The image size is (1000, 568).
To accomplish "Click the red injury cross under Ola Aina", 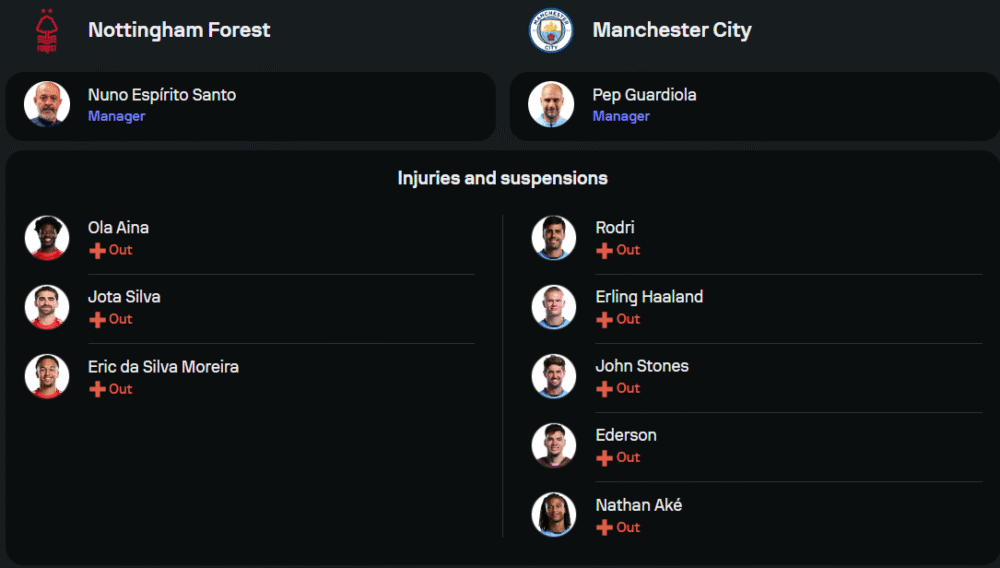I will pos(97,251).
